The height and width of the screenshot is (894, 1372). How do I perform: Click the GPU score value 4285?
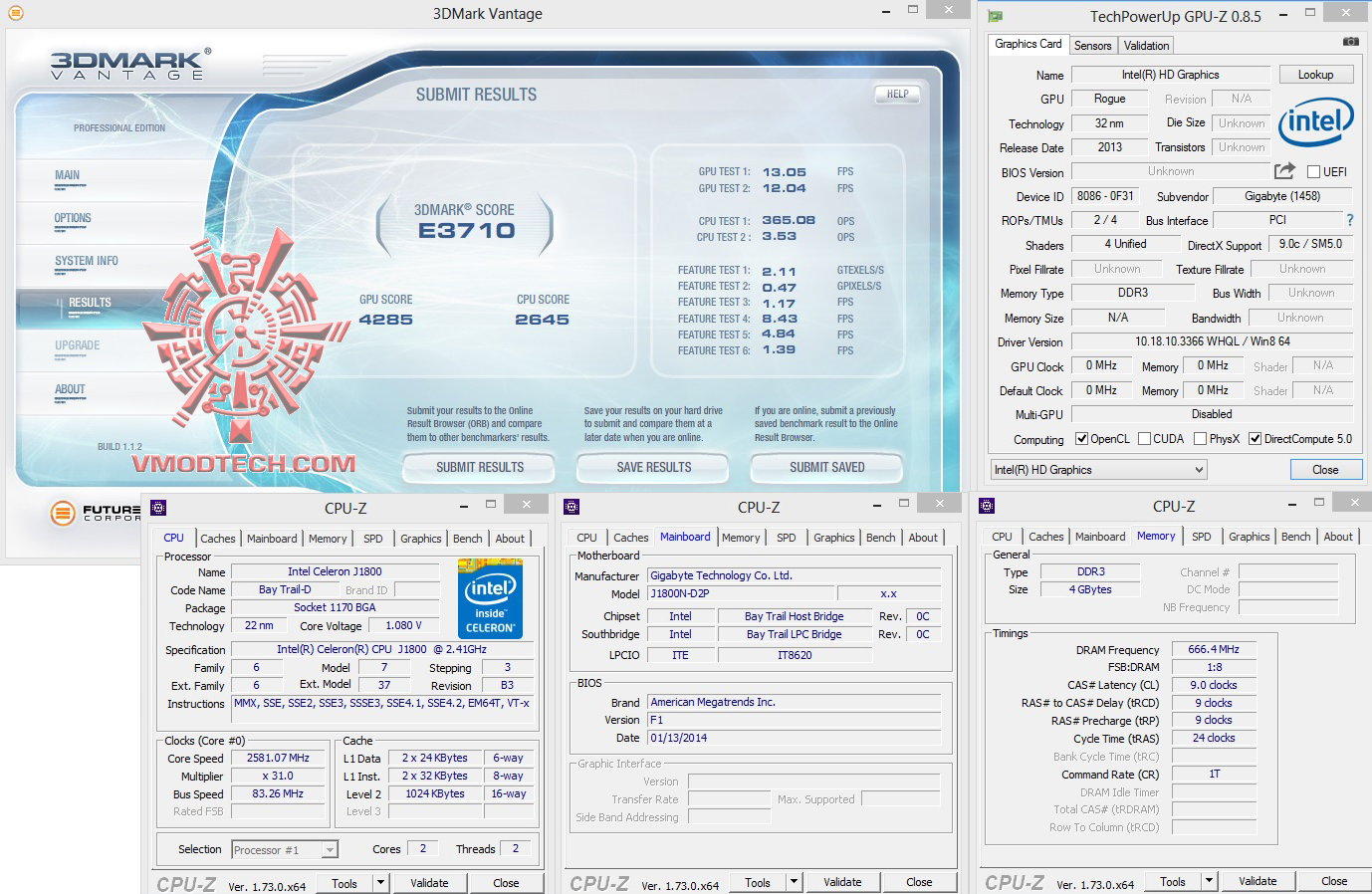point(386,320)
